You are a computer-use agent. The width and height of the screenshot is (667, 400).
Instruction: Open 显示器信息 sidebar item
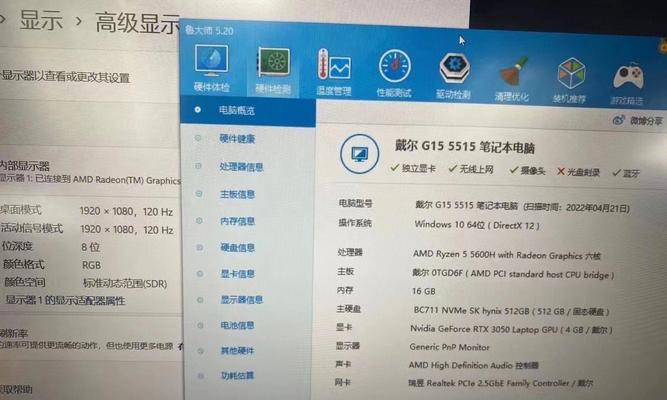(242, 300)
